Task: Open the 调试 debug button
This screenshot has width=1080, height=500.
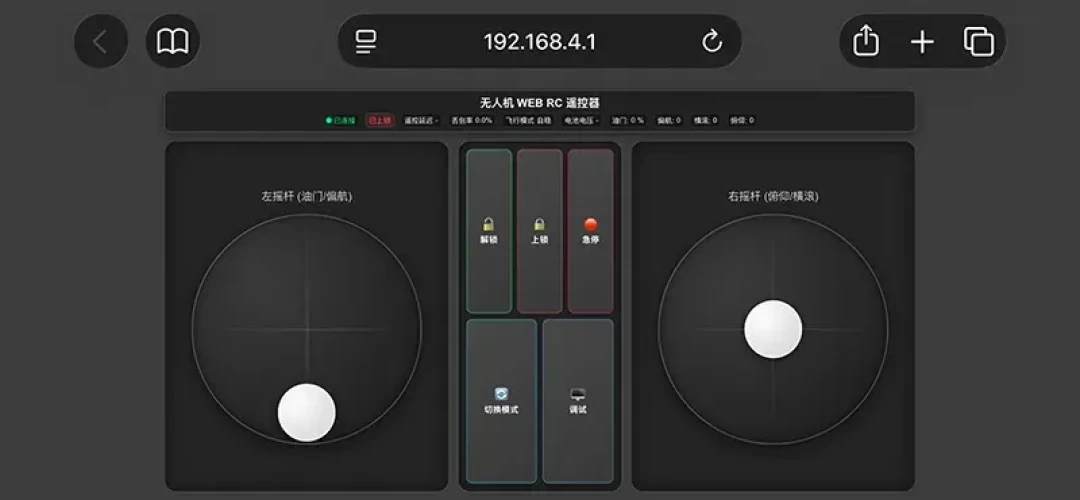Action: point(578,401)
